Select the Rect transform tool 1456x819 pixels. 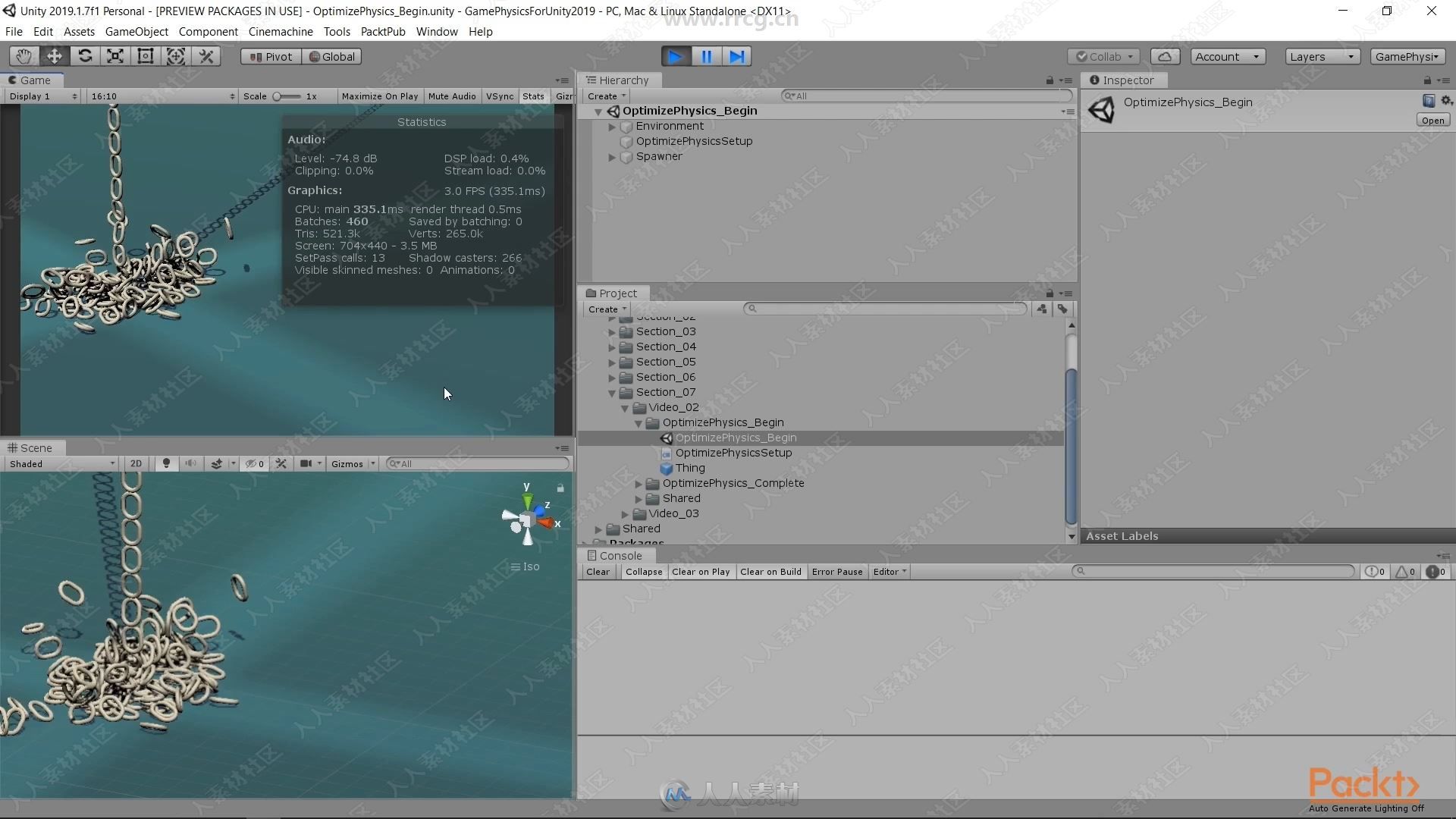(146, 56)
